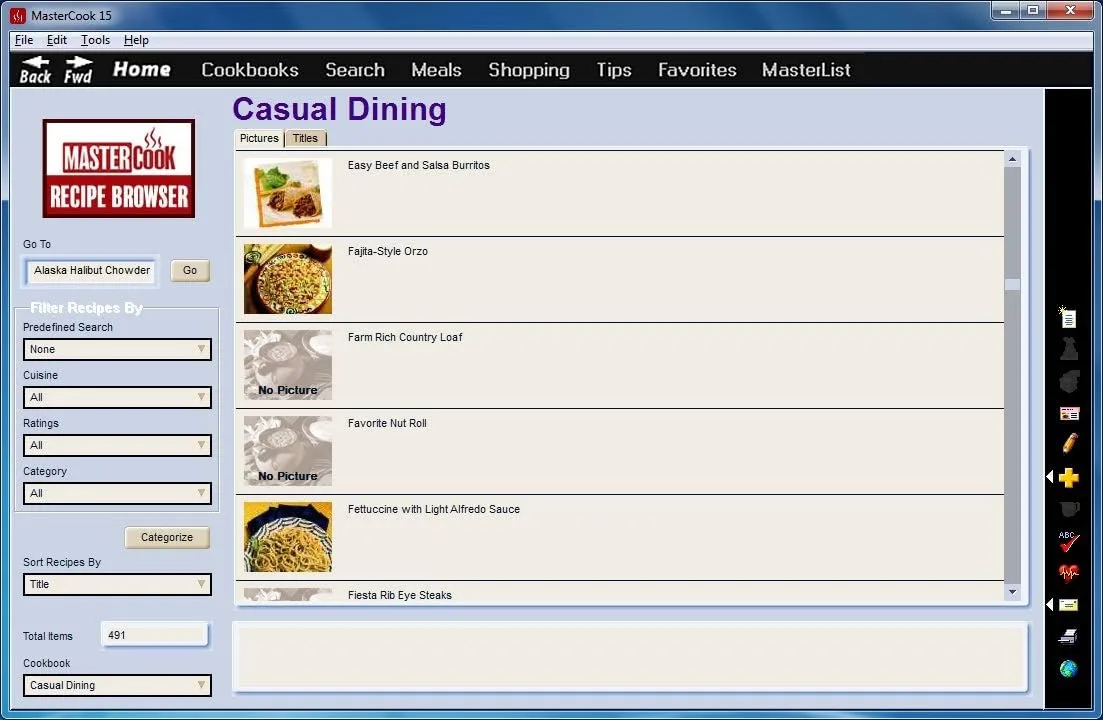This screenshot has width=1103, height=720.
Task: Print the recipe using the printer icon
Action: coord(1067,636)
